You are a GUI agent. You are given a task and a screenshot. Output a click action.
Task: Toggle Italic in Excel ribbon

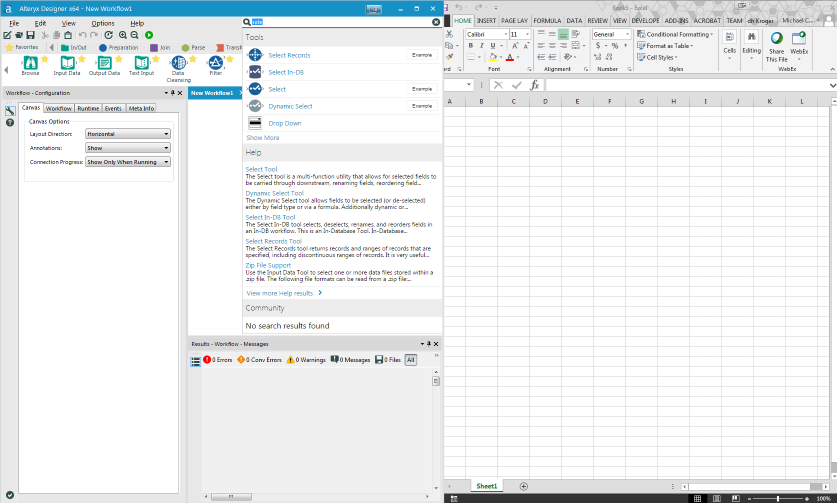(x=481, y=46)
